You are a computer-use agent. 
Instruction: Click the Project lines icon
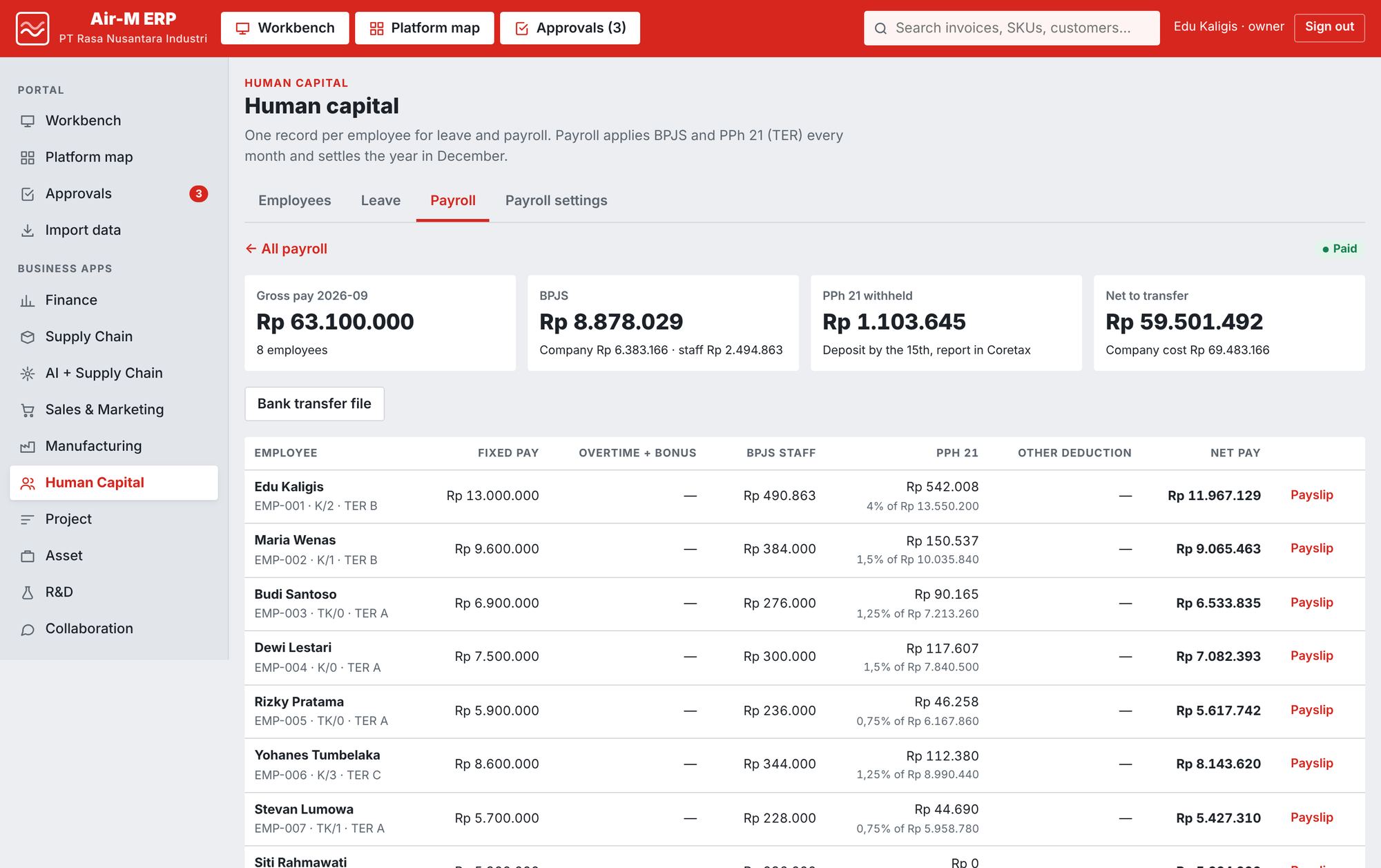click(x=28, y=519)
